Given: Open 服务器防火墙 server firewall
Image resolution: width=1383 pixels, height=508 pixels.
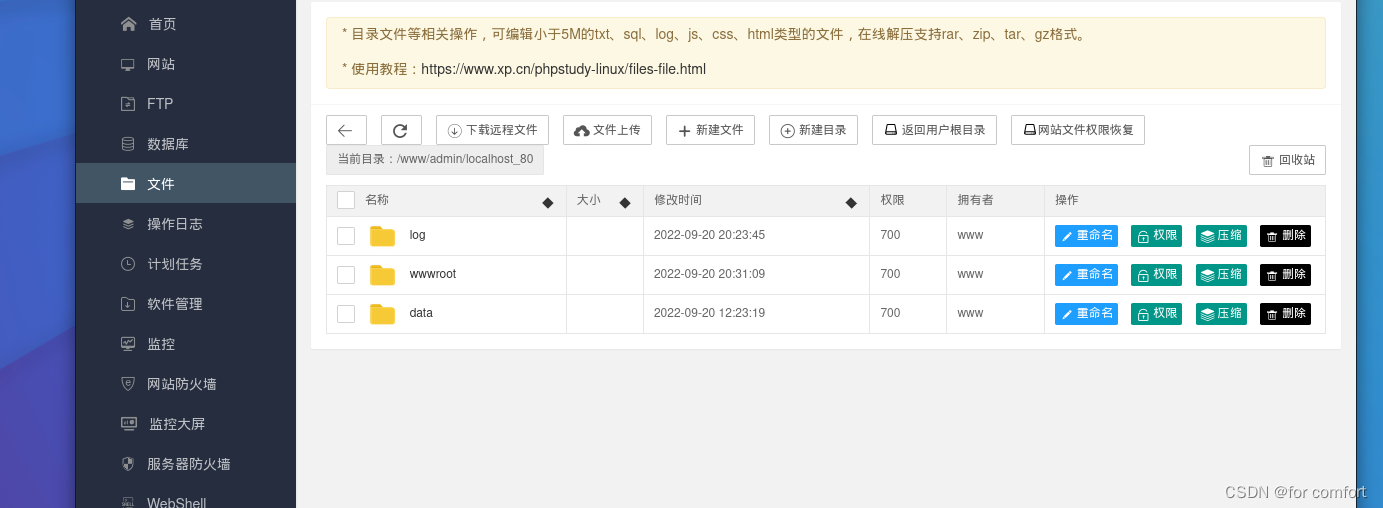Looking at the screenshot, I should pyautogui.click(x=185, y=464).
